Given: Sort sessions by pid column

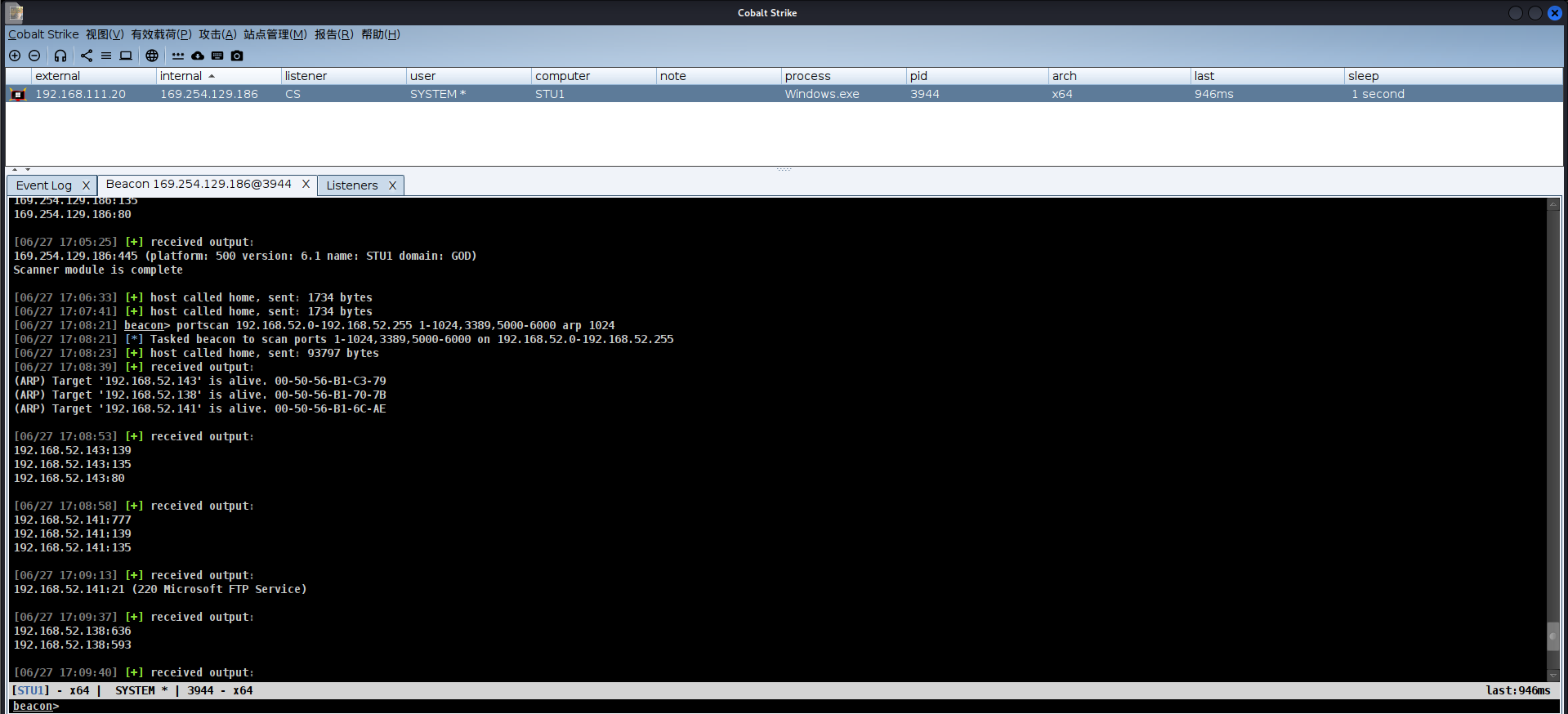Looking at the screenshot, I should [x=977, y=76].
